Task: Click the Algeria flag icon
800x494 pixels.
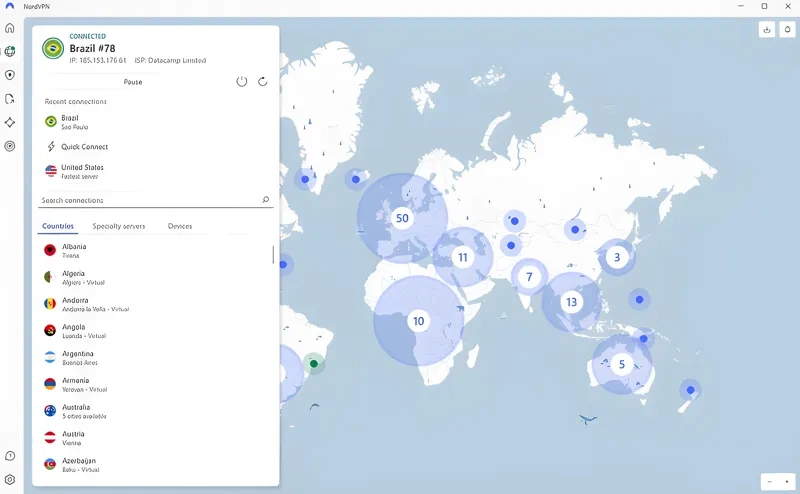Action: pyautogui.click(x=50, y=277)
